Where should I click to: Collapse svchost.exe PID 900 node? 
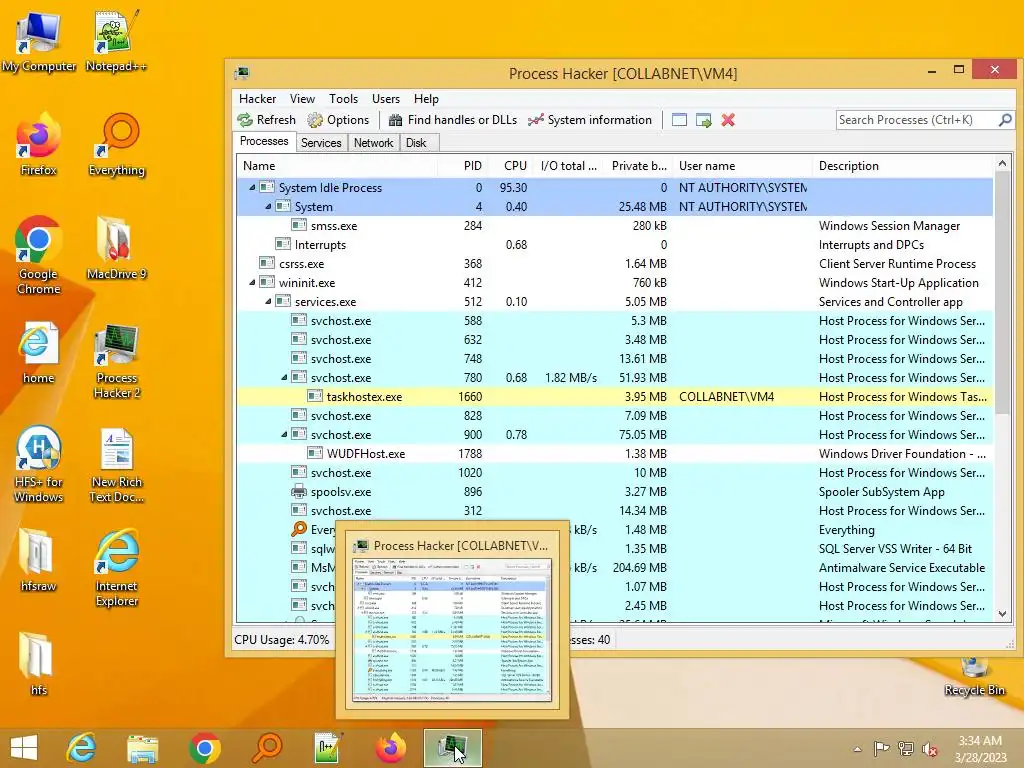pos(284,434)
